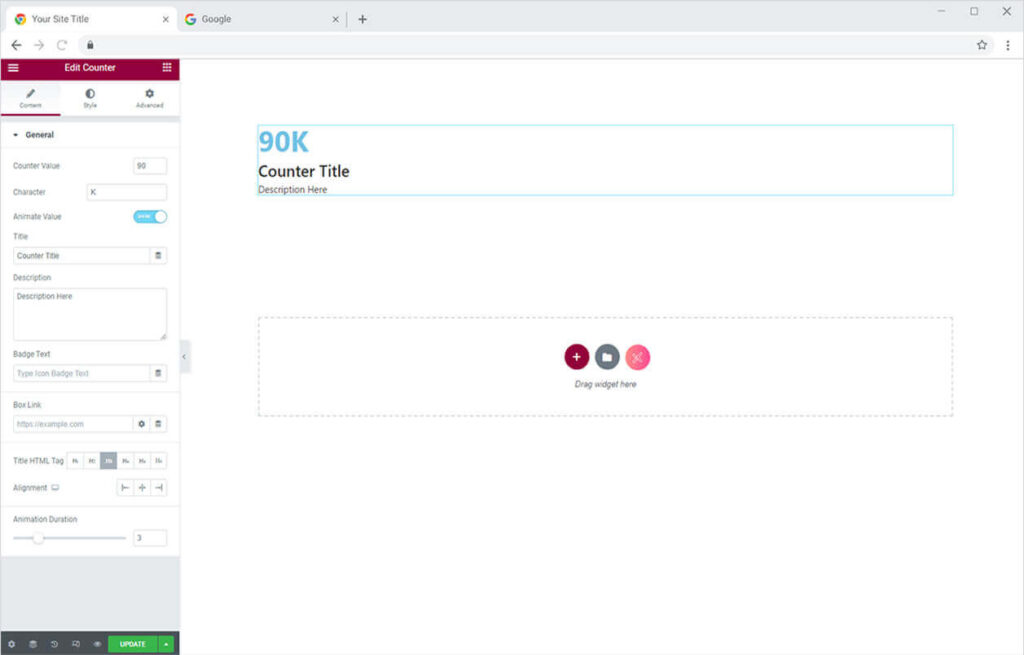Open the Navigator layers icon

(33, 644)
